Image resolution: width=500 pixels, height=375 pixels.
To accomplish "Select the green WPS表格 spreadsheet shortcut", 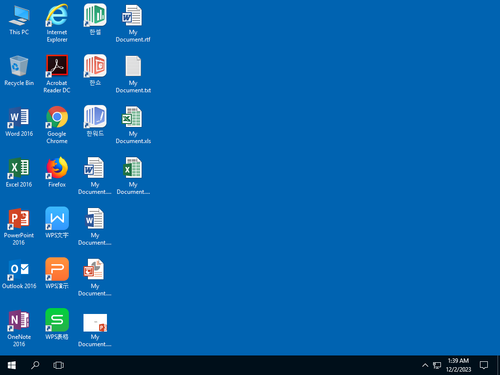I will coord(57,324).
